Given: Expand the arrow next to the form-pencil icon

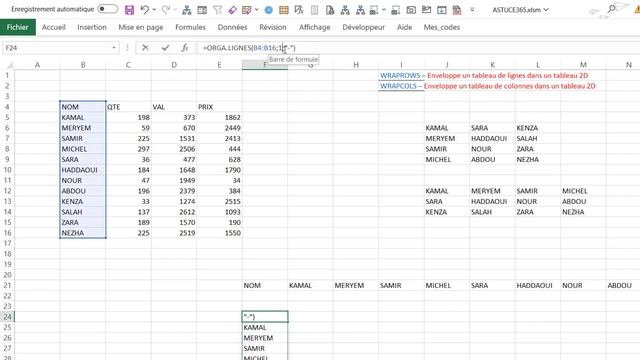Looking at the screenshot, I should tap(256, 10).
